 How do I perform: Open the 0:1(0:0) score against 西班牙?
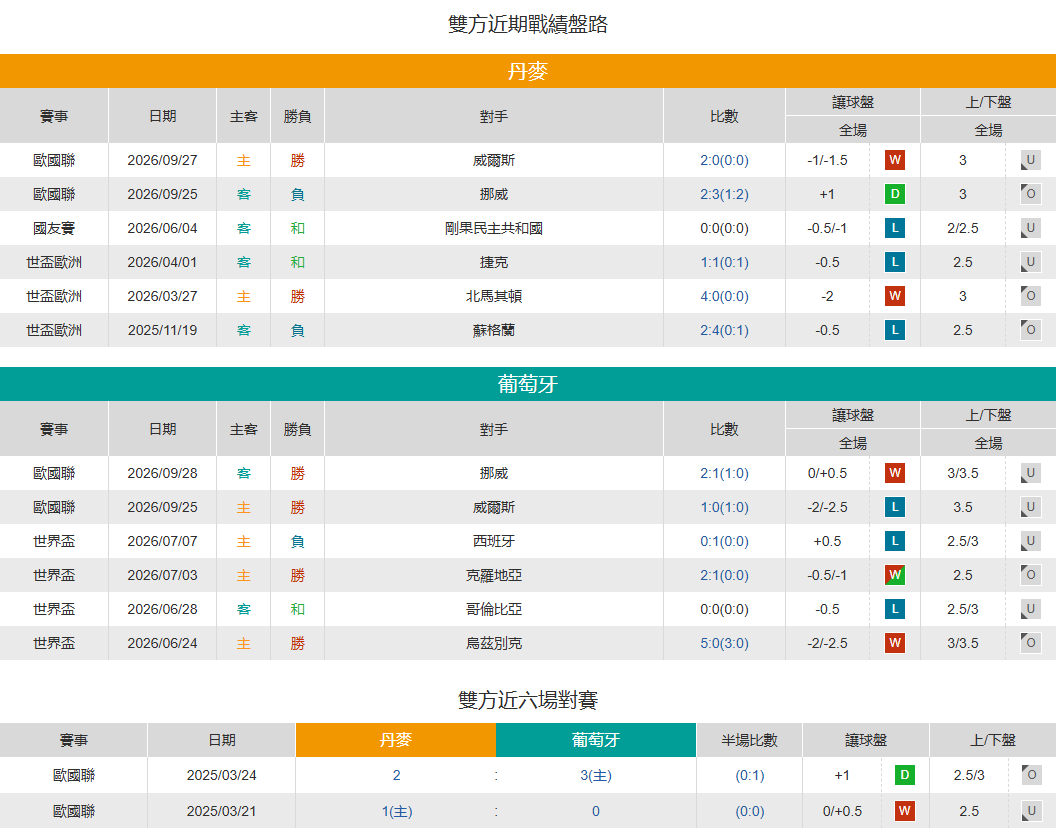coord(724,541)
